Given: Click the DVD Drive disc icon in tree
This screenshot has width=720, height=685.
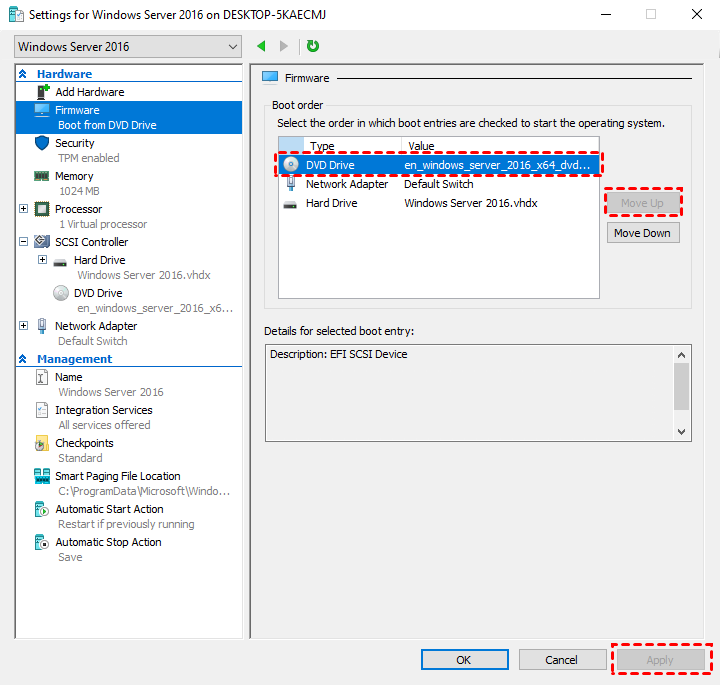Looking at the screenshot, I should pos(61,293).
